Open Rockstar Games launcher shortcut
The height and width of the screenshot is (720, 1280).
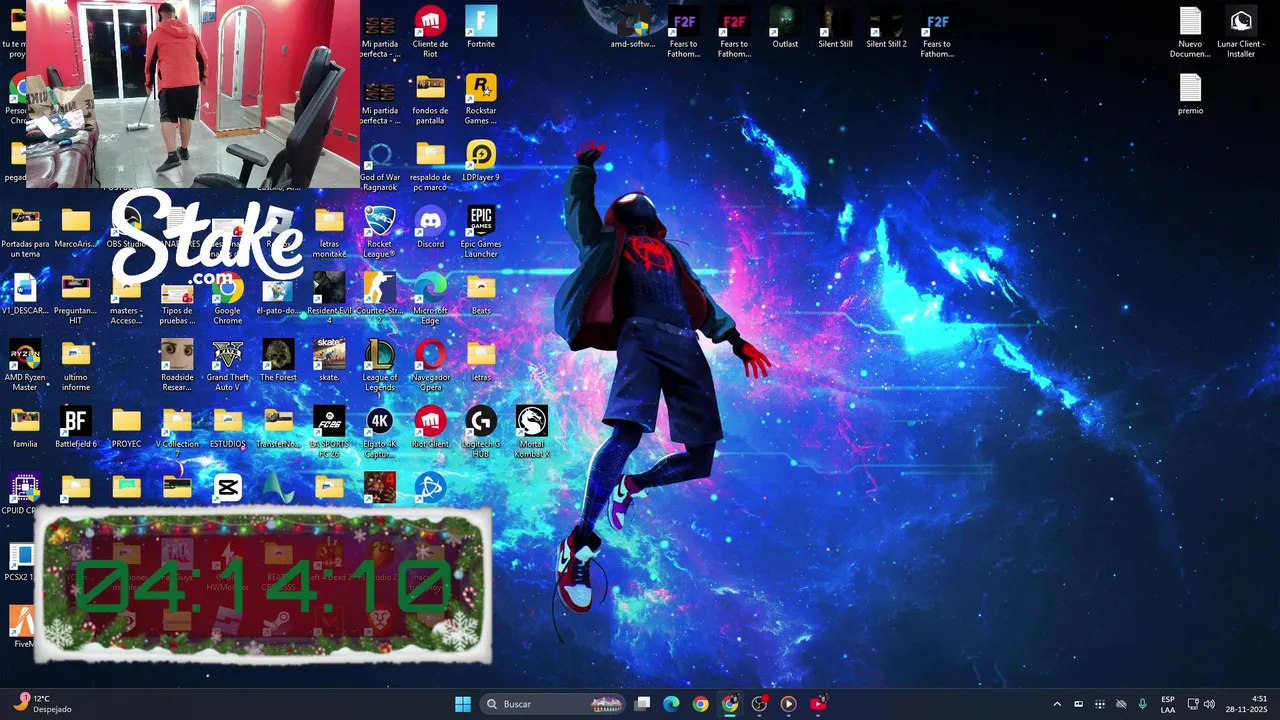click(481, 99)
